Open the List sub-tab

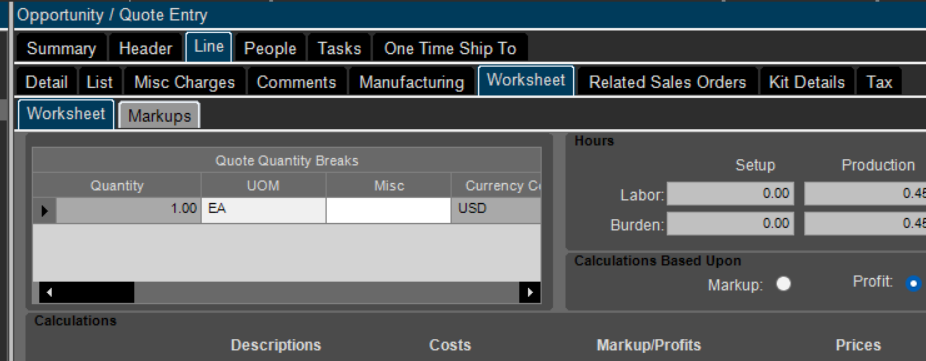click(99, 82)
